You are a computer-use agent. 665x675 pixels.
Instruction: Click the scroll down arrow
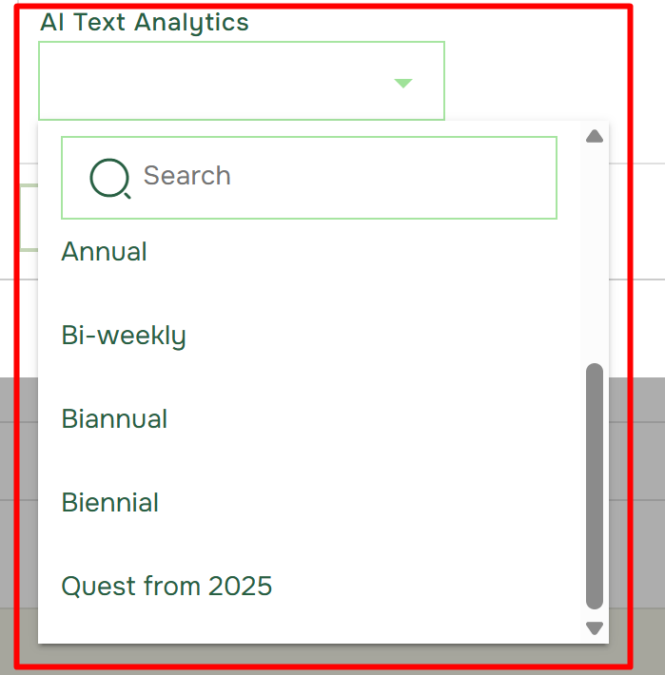click(x=594, y=628)
